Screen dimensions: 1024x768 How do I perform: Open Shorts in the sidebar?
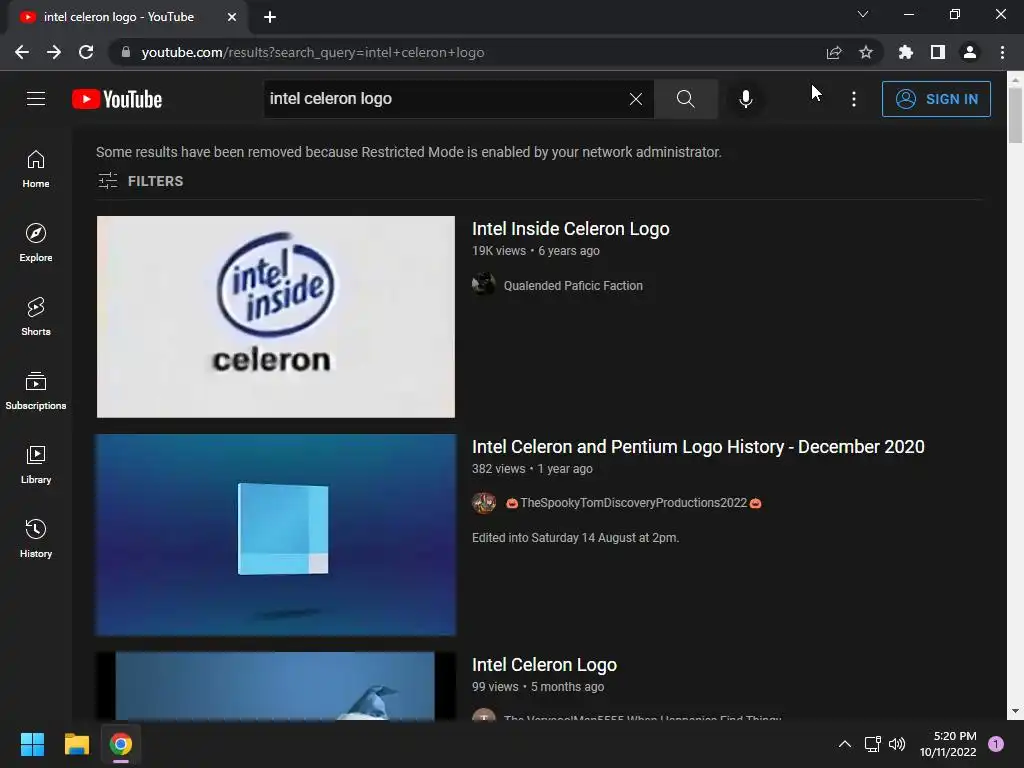[36, 317]
